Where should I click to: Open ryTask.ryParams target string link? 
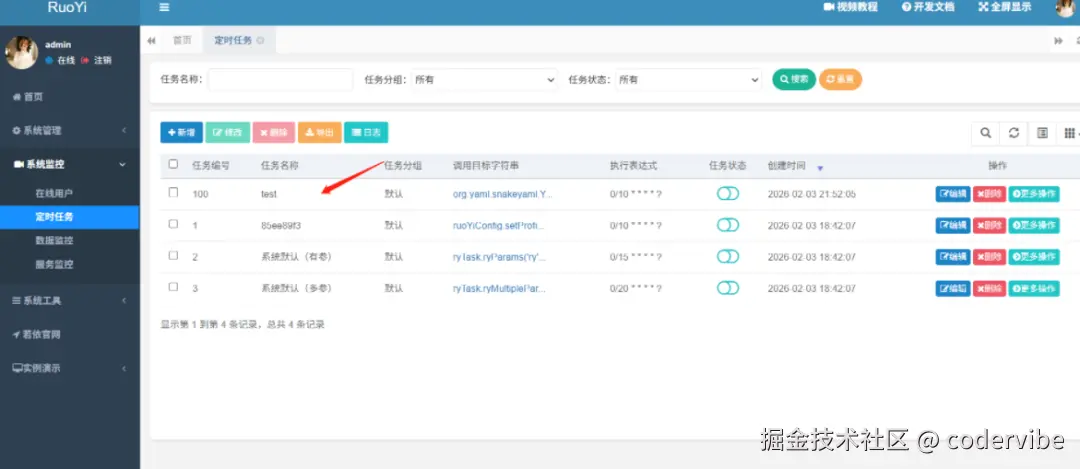498,257
